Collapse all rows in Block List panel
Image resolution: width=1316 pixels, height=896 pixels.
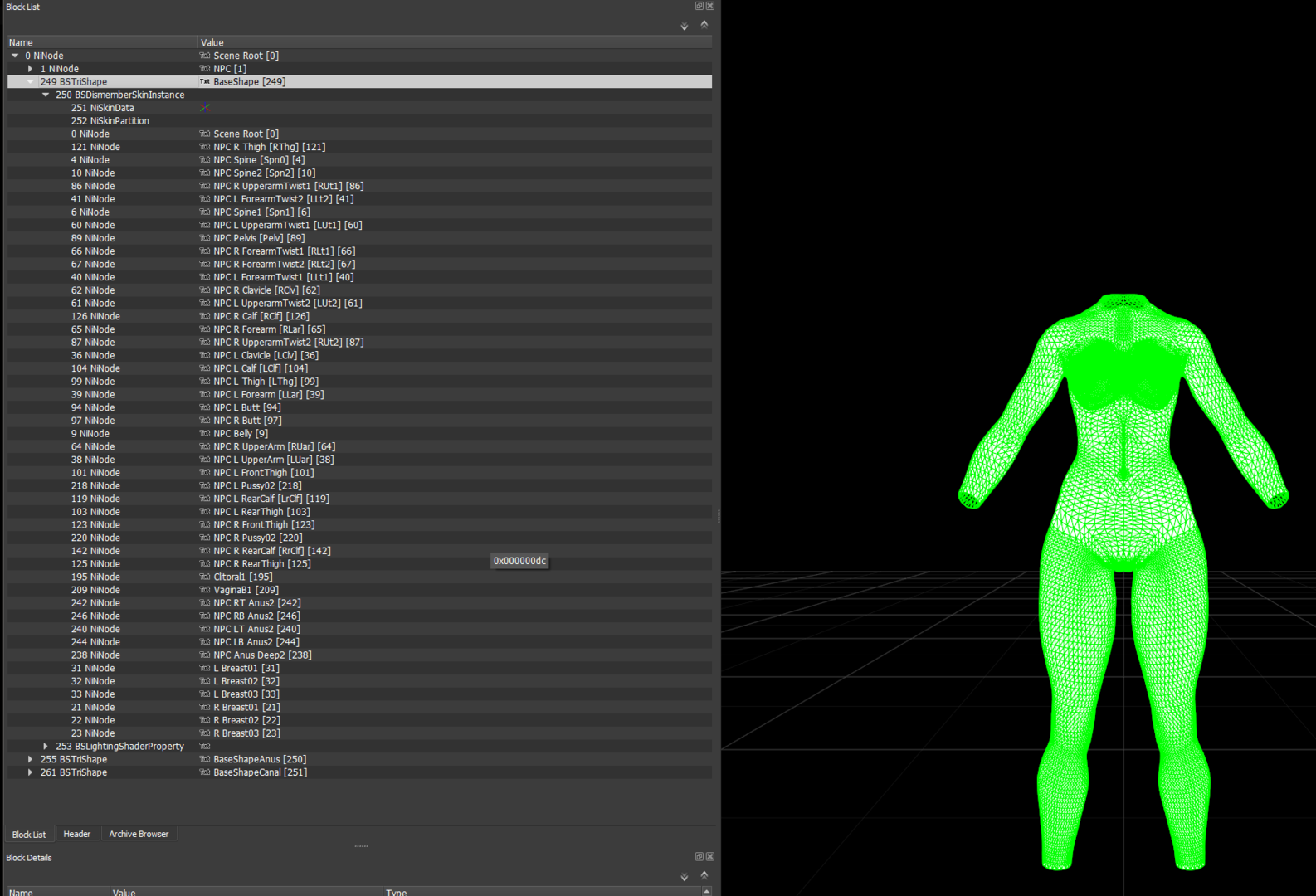(x=704, y=25)
